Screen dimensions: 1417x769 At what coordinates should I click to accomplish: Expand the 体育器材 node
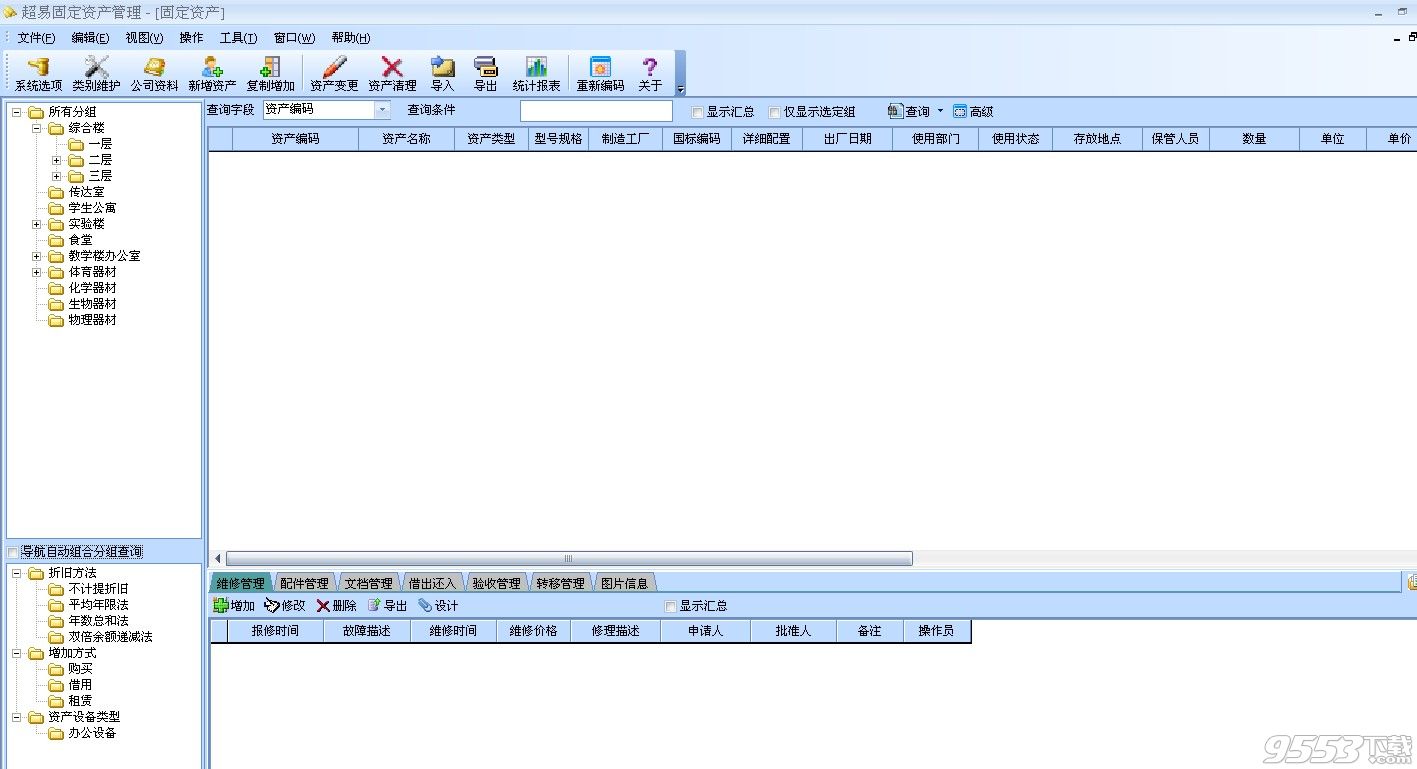pos(37,271)
